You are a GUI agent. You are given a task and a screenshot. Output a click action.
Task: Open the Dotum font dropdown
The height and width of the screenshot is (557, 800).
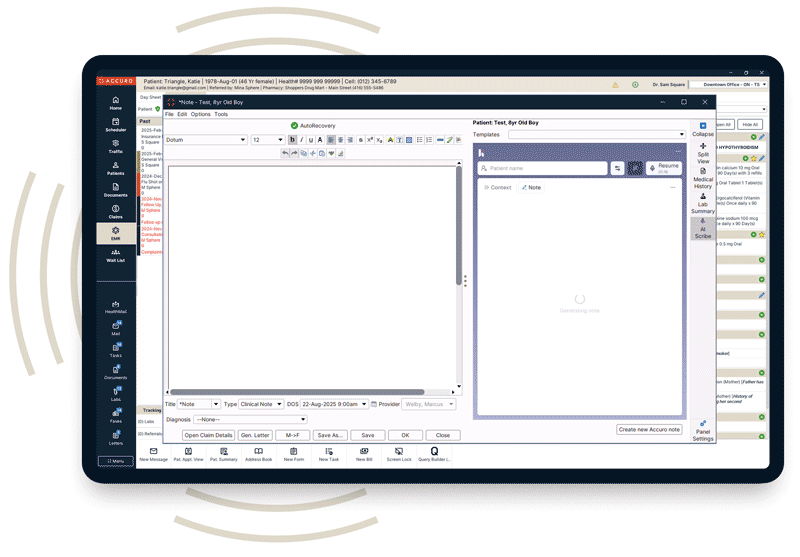[206, 140]
